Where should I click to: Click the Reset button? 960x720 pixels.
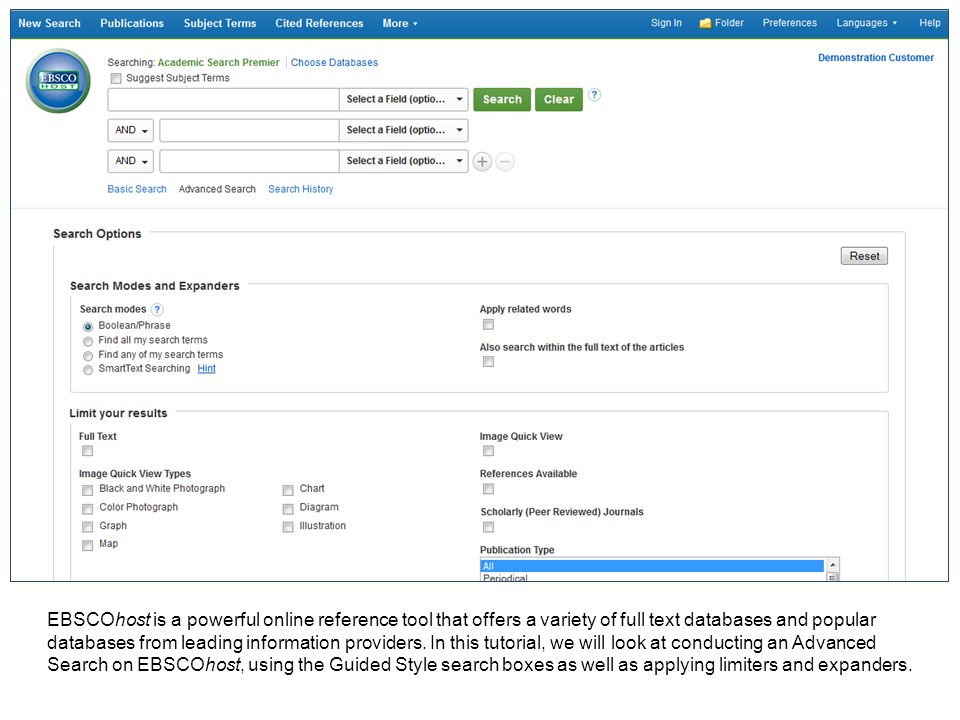[864, 256]
